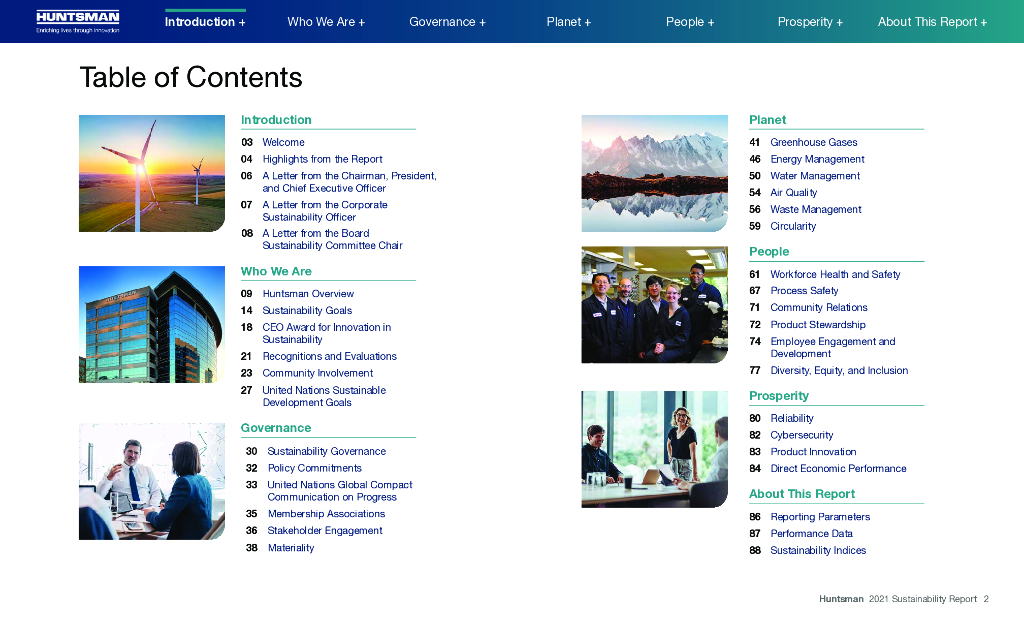Open the Welcome page link
1024x622 pixels.
[x=283, y=142]
